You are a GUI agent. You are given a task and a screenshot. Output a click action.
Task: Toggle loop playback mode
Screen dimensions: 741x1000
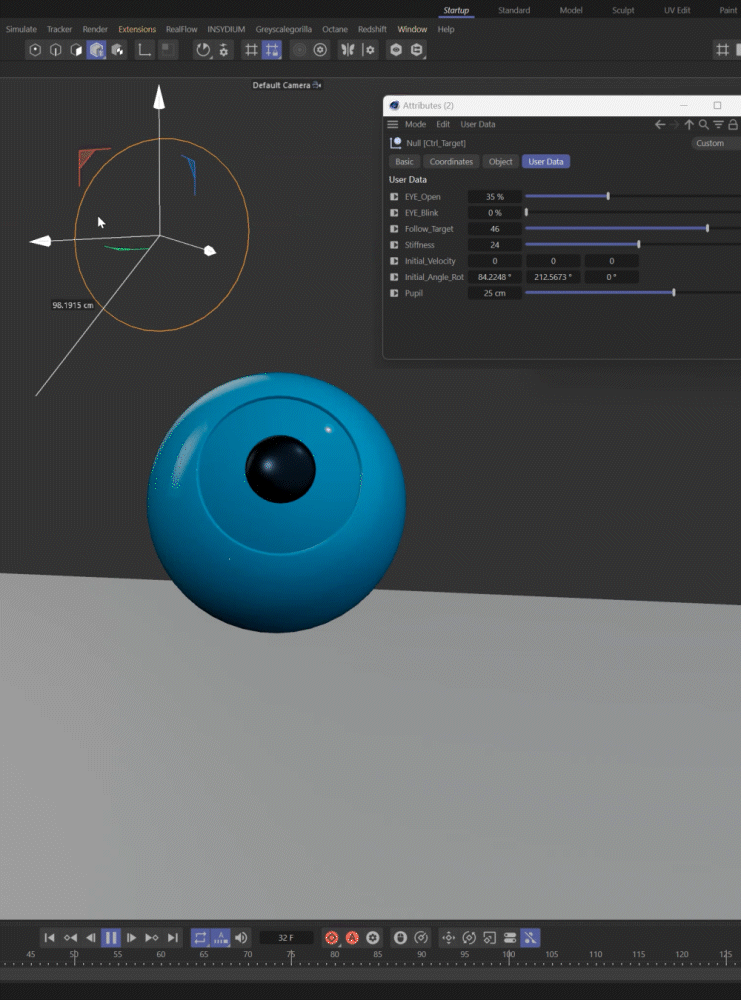200,938
